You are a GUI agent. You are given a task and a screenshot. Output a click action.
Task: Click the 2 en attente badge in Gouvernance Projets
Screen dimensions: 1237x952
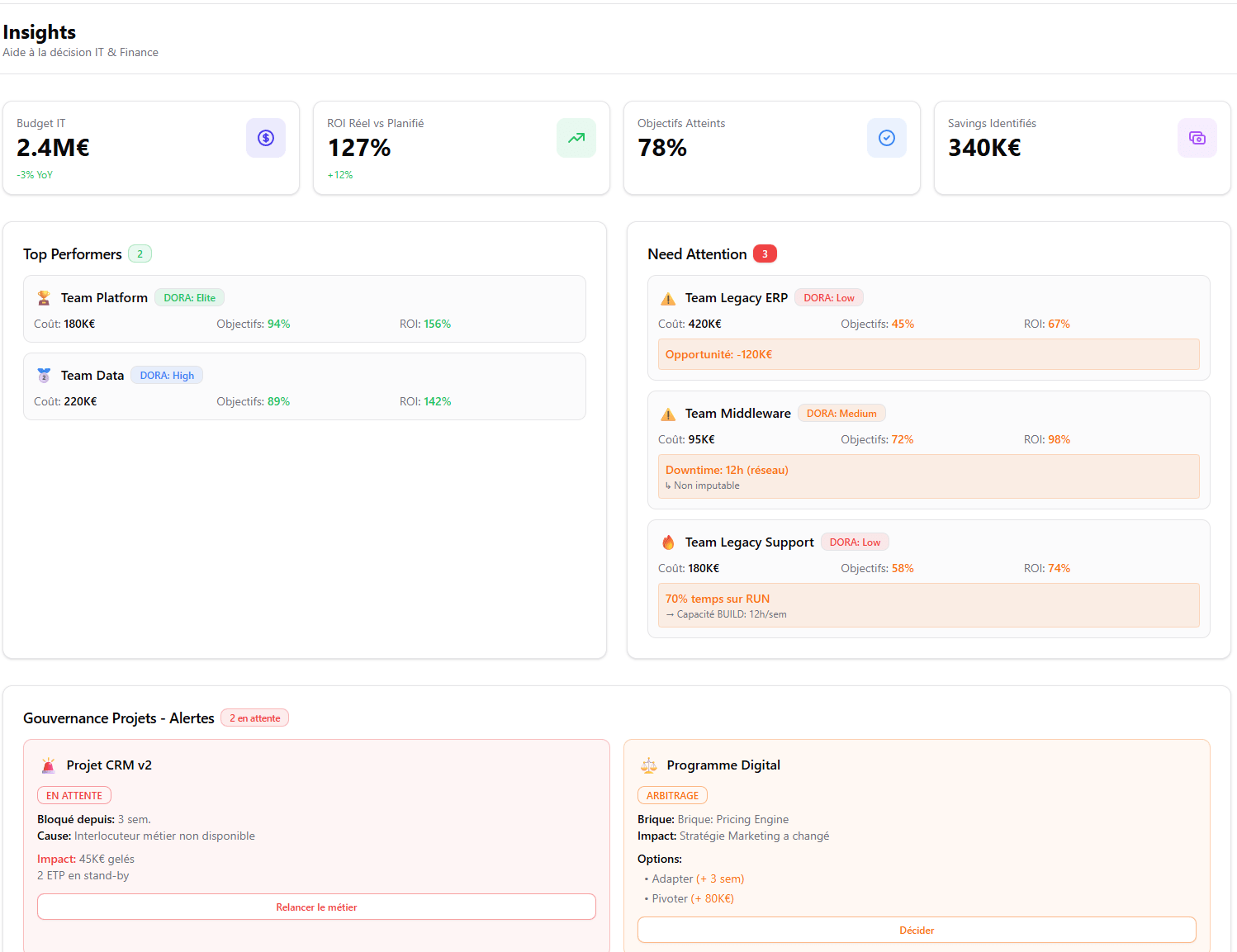[x=254, y=718]
